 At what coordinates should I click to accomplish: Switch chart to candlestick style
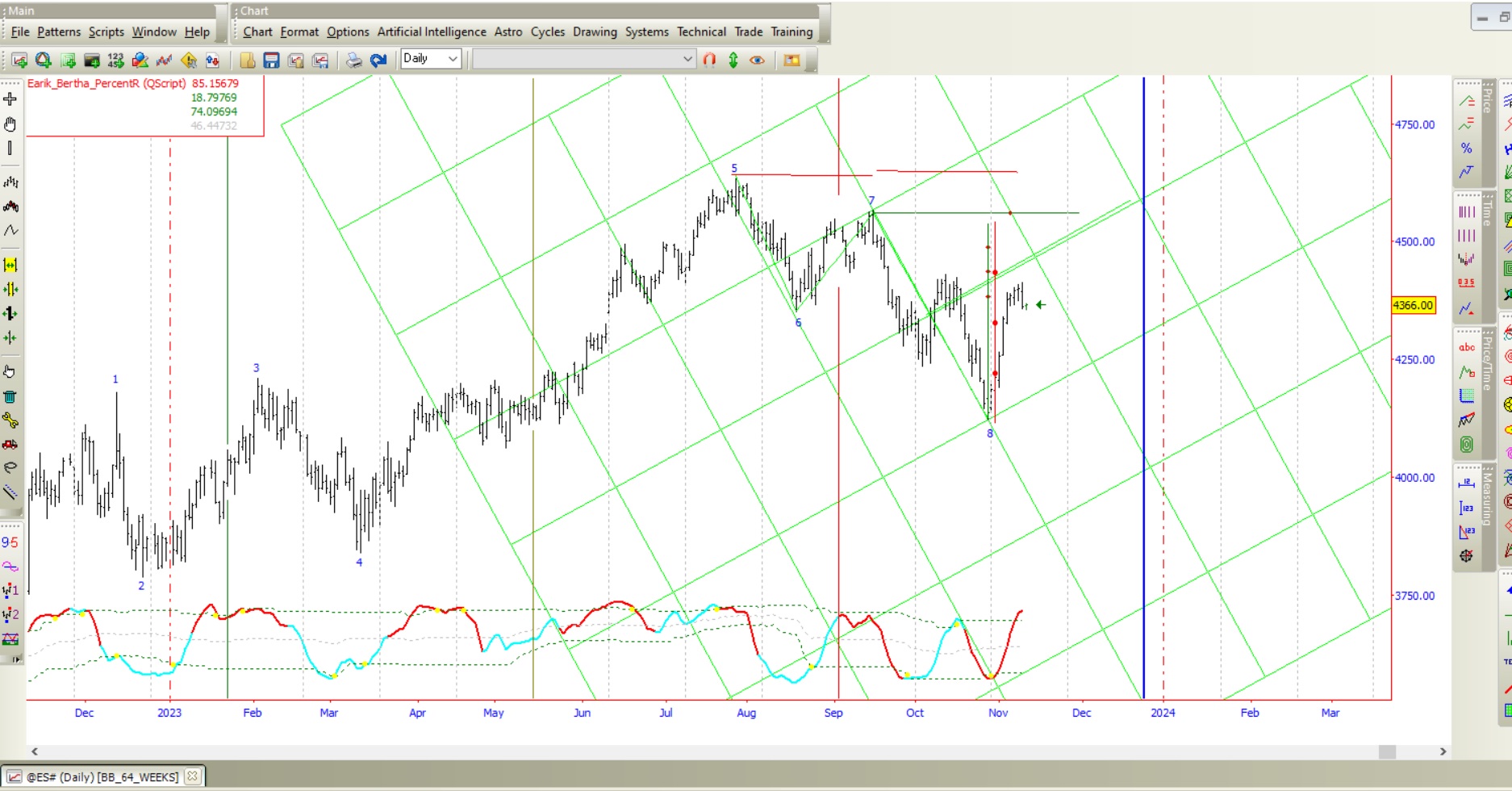coord(10,207)
